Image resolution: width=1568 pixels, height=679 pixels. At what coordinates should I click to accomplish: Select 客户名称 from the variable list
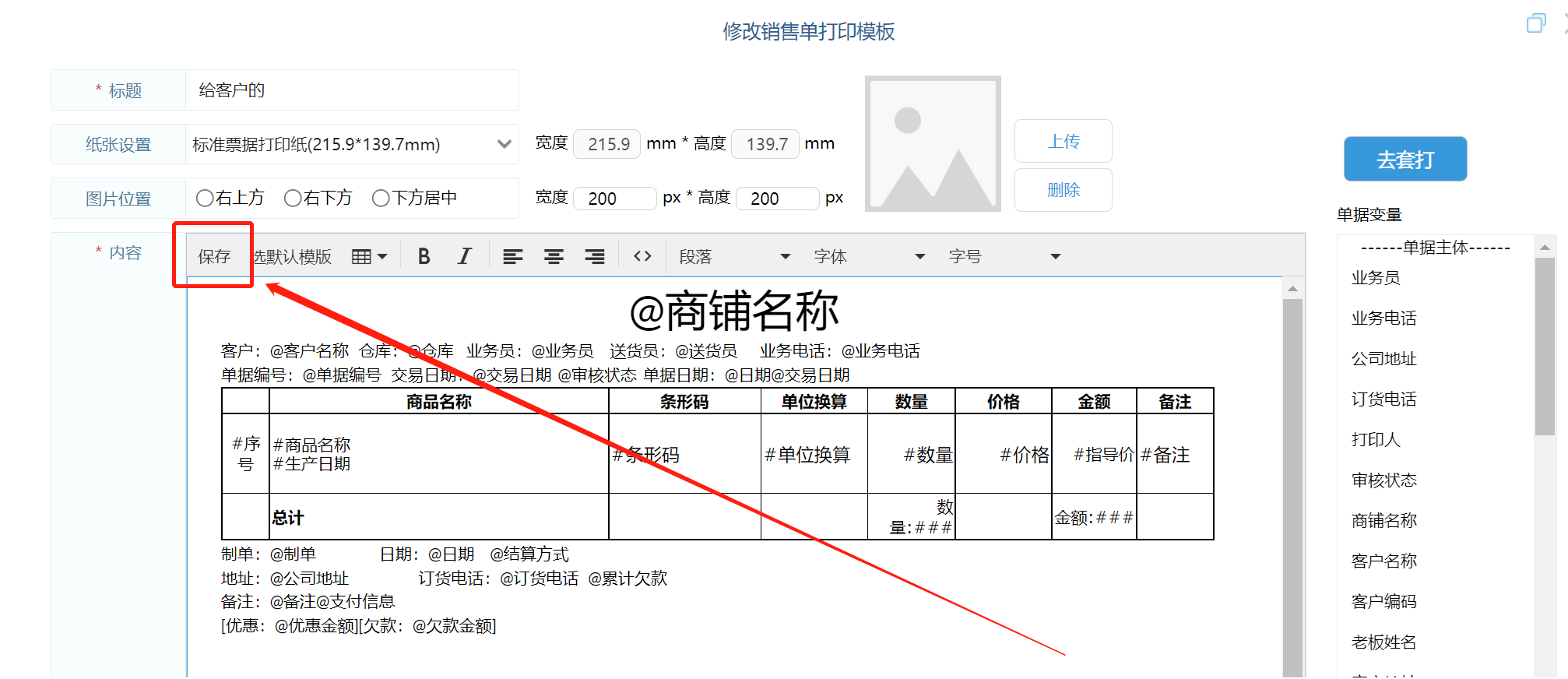(1383, 561)
